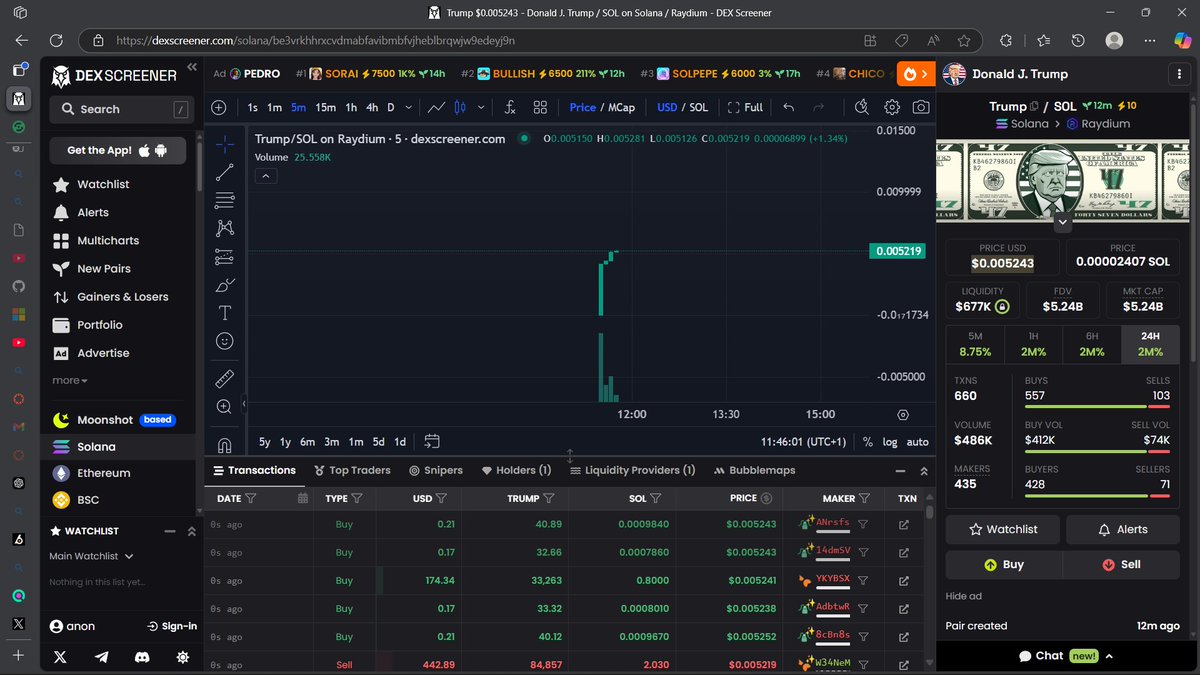Click the Sign-in link
The height and width of the screenshot is (675, 1200).
(172, 626)
